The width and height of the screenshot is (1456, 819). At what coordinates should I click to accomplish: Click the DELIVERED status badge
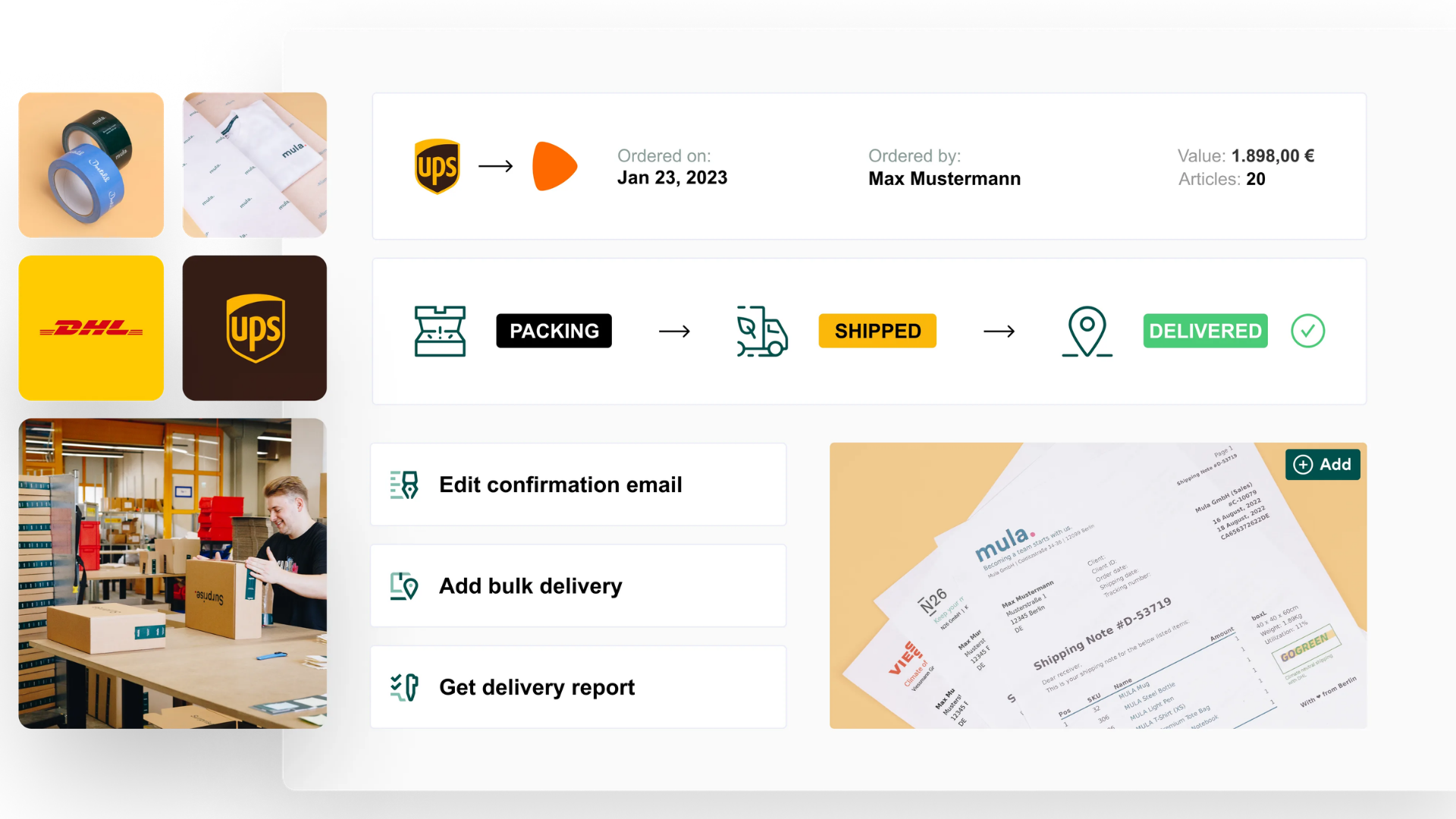1205,331
